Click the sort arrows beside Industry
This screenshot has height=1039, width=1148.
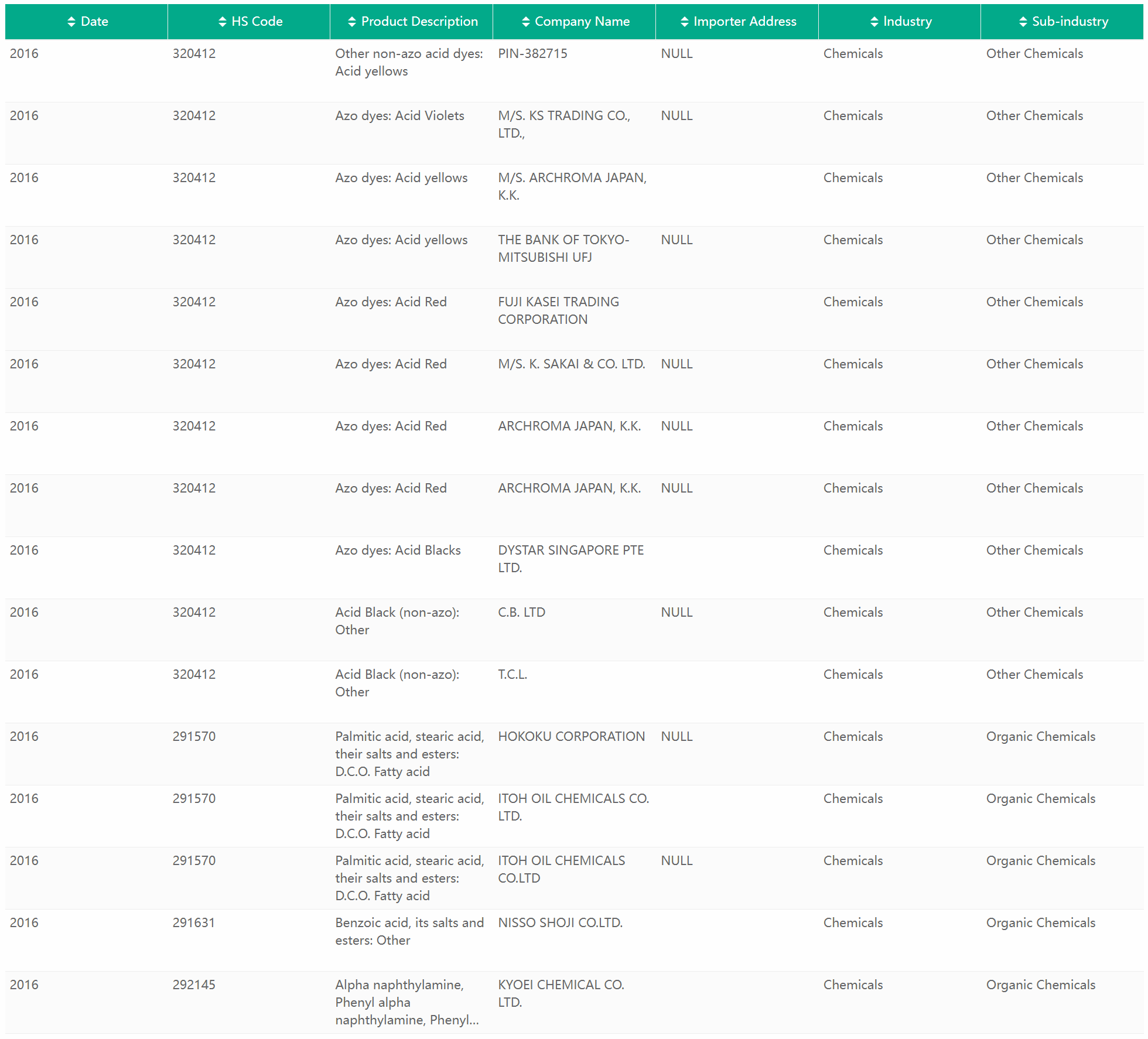click(874, 22)
